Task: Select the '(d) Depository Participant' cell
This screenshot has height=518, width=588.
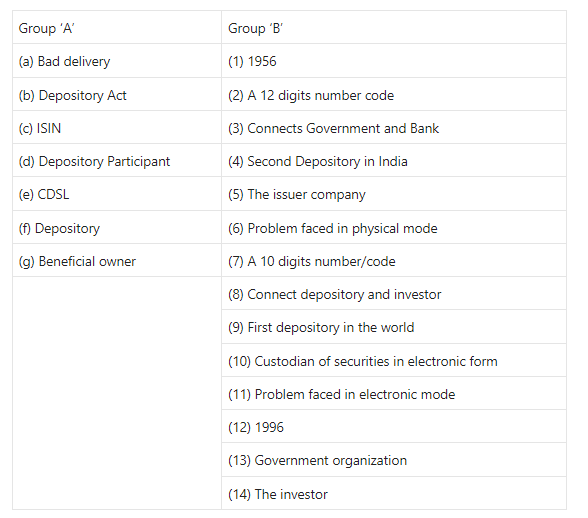Action: click(x=117, y=161)
